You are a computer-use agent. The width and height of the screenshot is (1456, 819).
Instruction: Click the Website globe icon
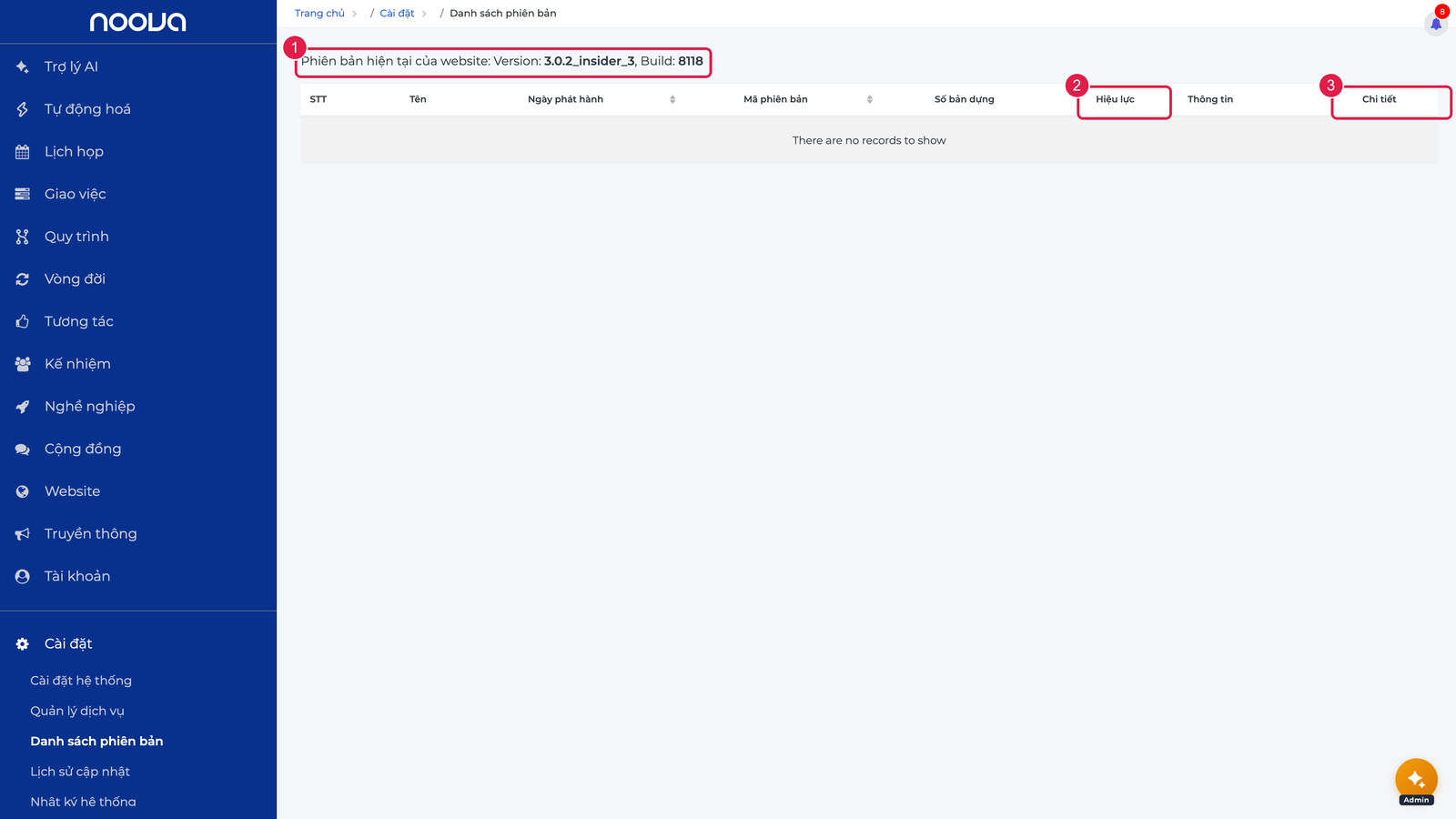click(x=23, y=491)
